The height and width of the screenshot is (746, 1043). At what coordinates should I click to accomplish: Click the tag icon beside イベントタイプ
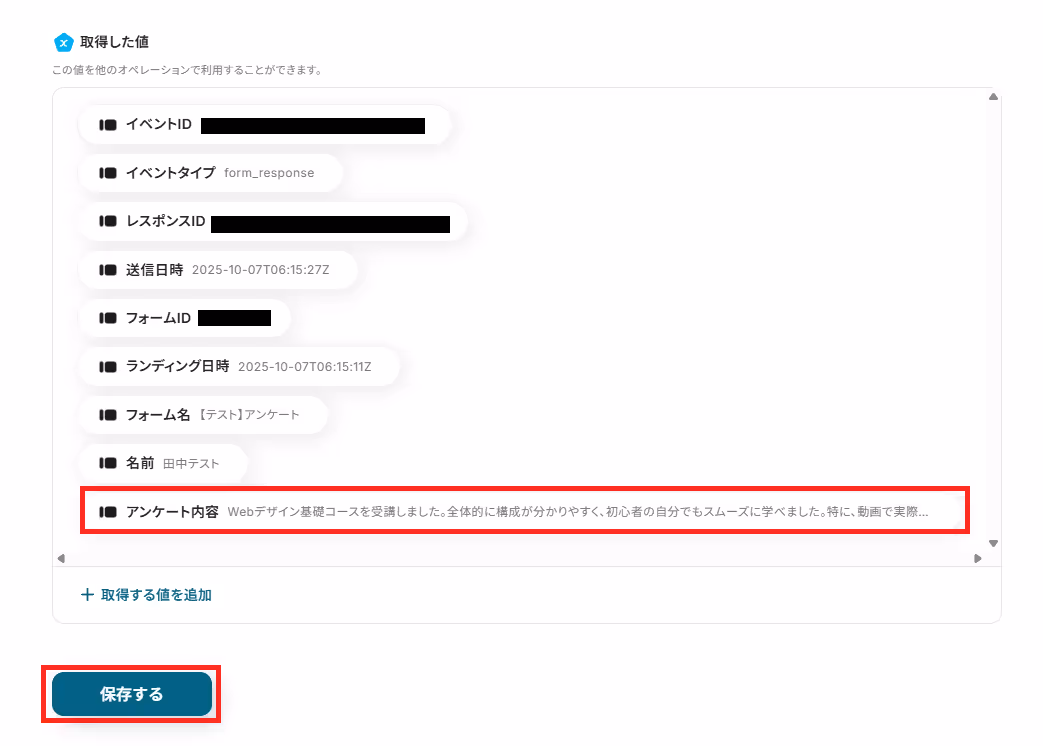(108, 173)
